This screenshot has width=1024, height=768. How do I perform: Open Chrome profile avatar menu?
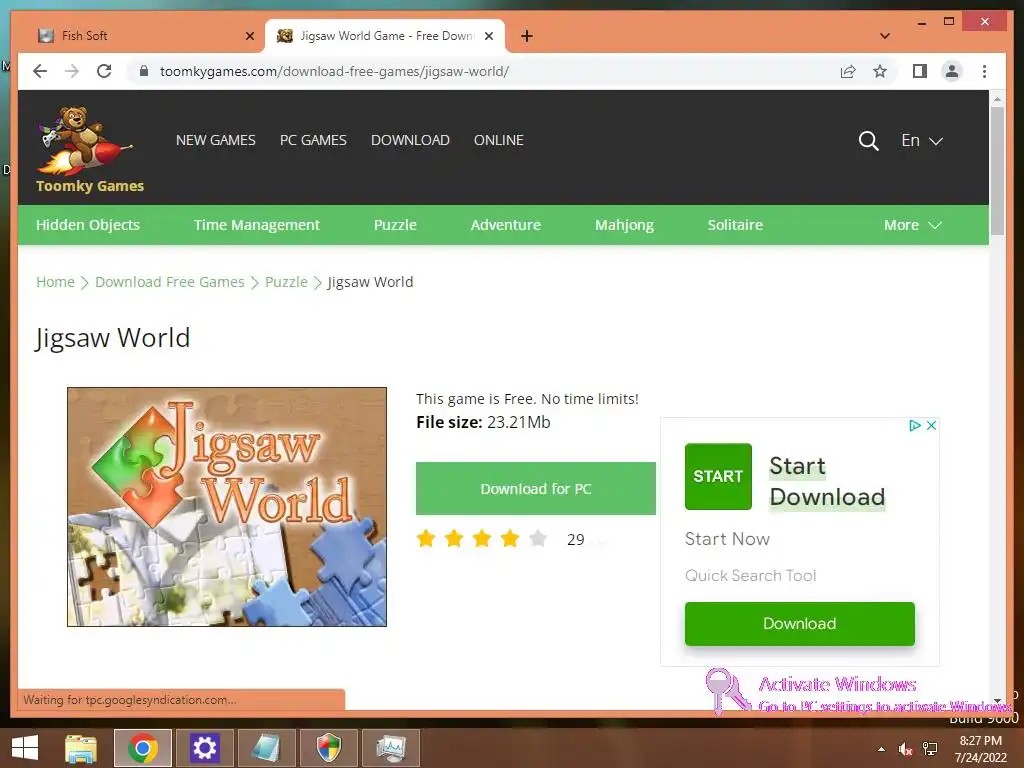point(952,71)
